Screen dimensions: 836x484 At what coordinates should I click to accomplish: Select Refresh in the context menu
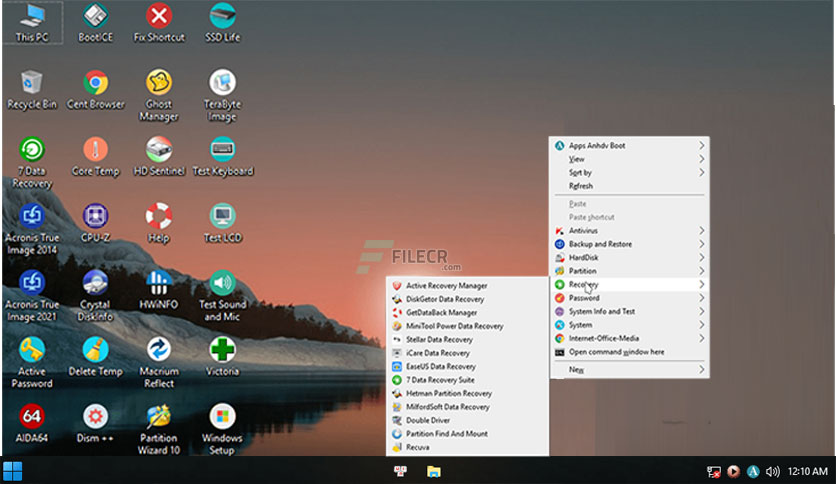point(581,186)
